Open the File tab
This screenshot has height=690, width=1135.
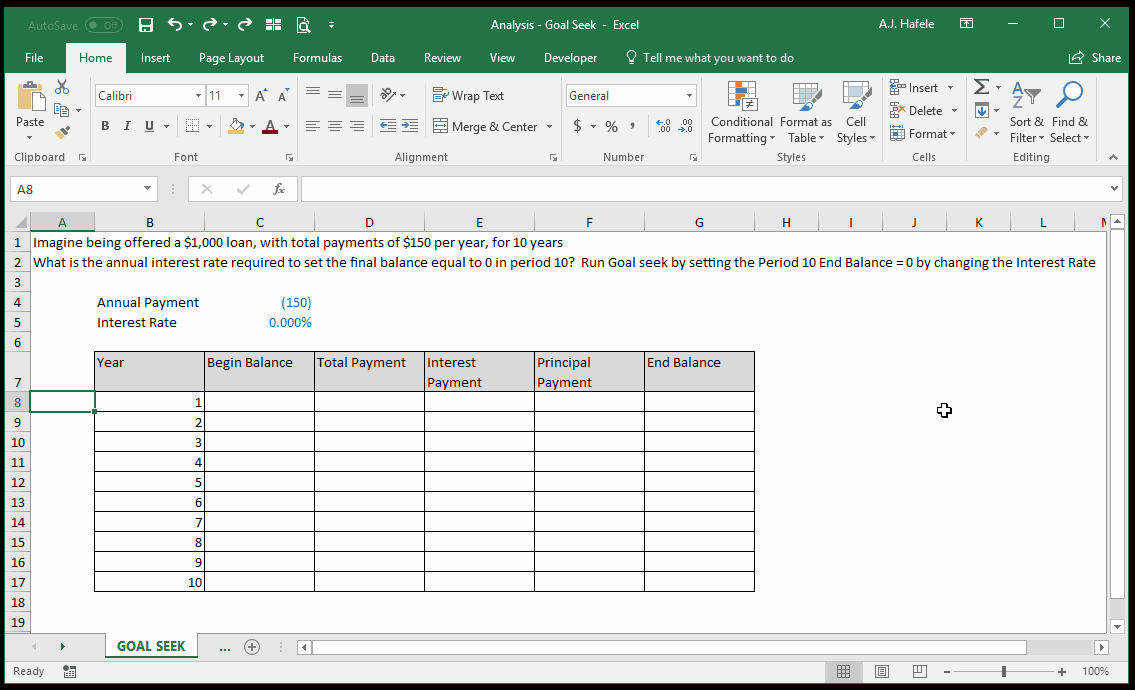(x=34, y=58)
